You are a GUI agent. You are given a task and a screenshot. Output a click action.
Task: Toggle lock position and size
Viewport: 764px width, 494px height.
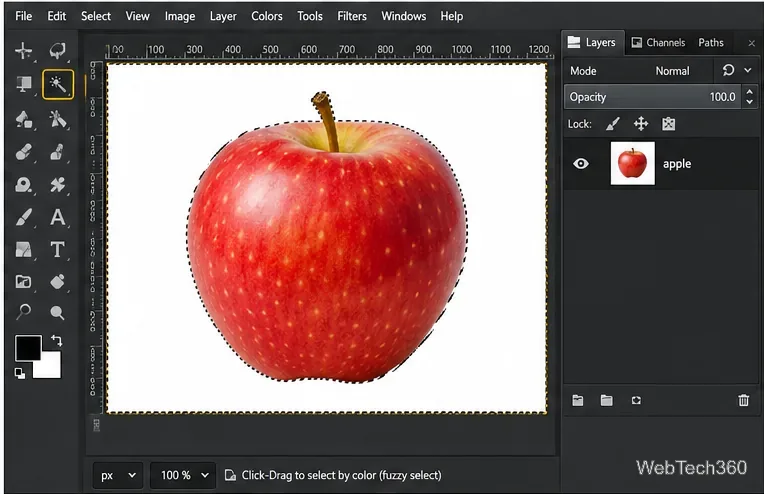641,124
